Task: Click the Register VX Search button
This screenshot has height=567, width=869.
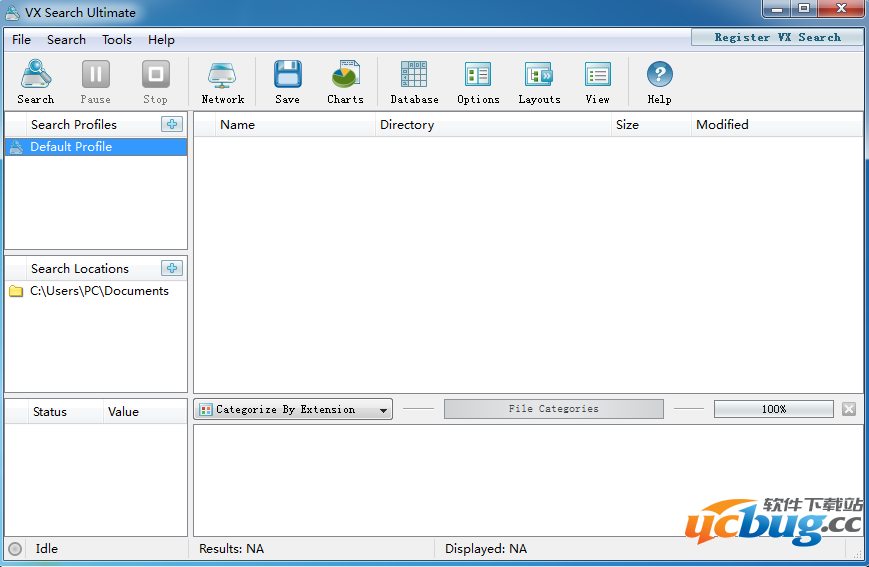Action: 777,37
